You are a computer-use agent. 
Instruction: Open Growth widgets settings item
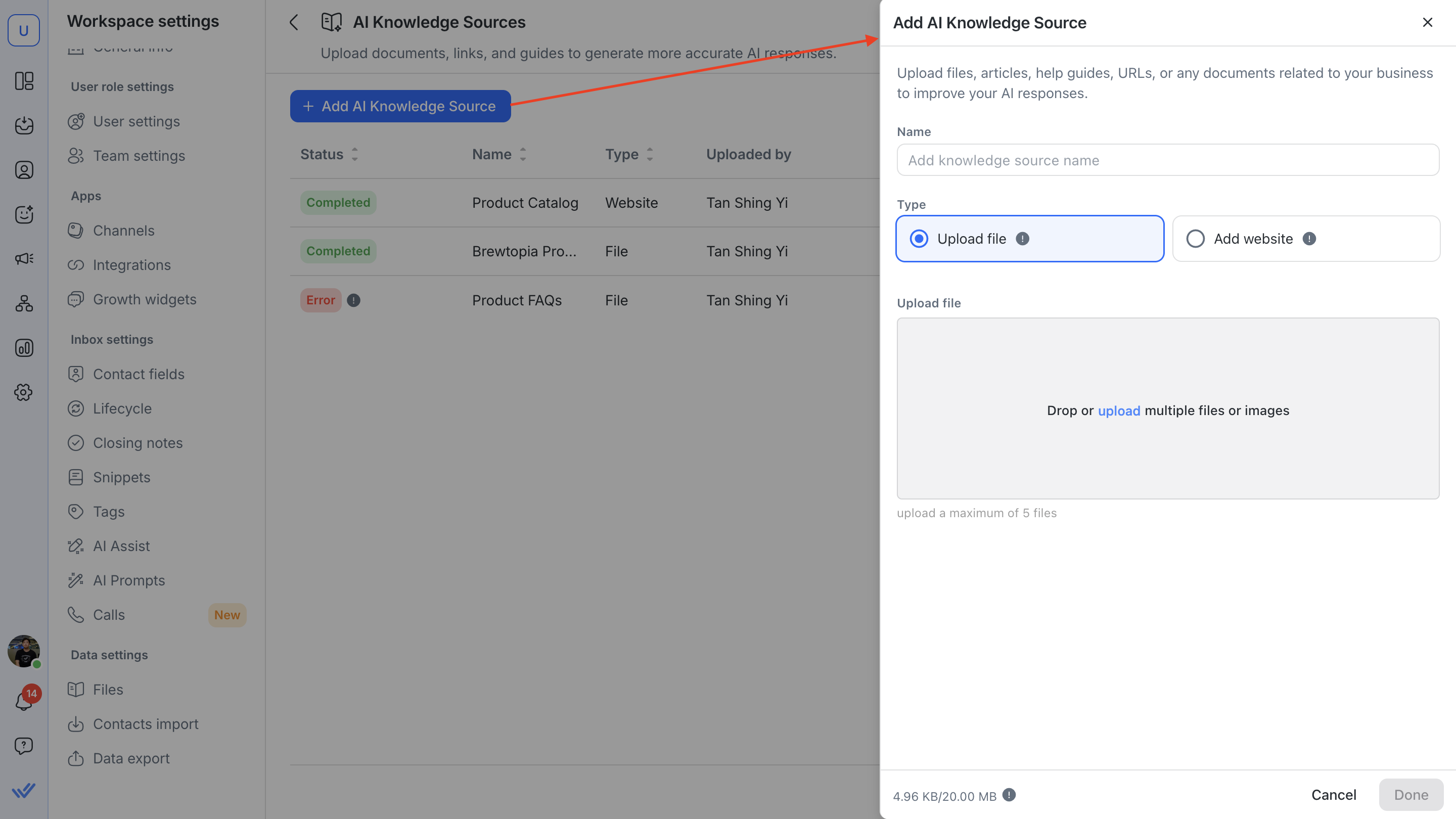144,300
